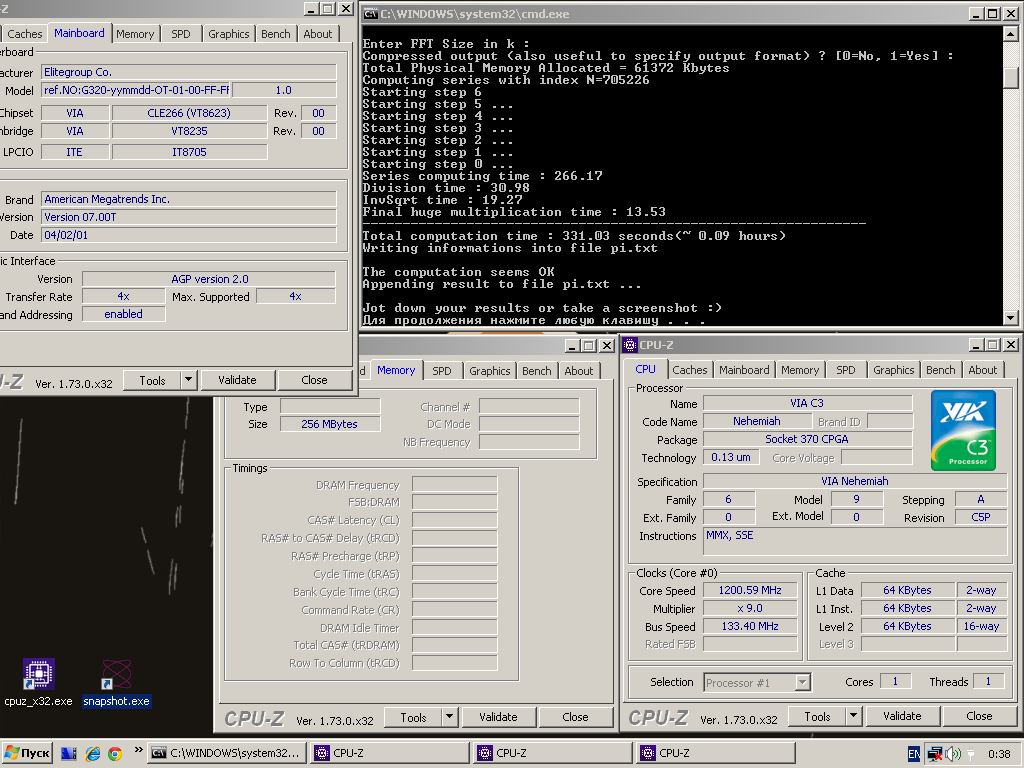Click Tools button in Mainboard window
The width and height of the screenshot is (1024, 768).
pos(152,380)
